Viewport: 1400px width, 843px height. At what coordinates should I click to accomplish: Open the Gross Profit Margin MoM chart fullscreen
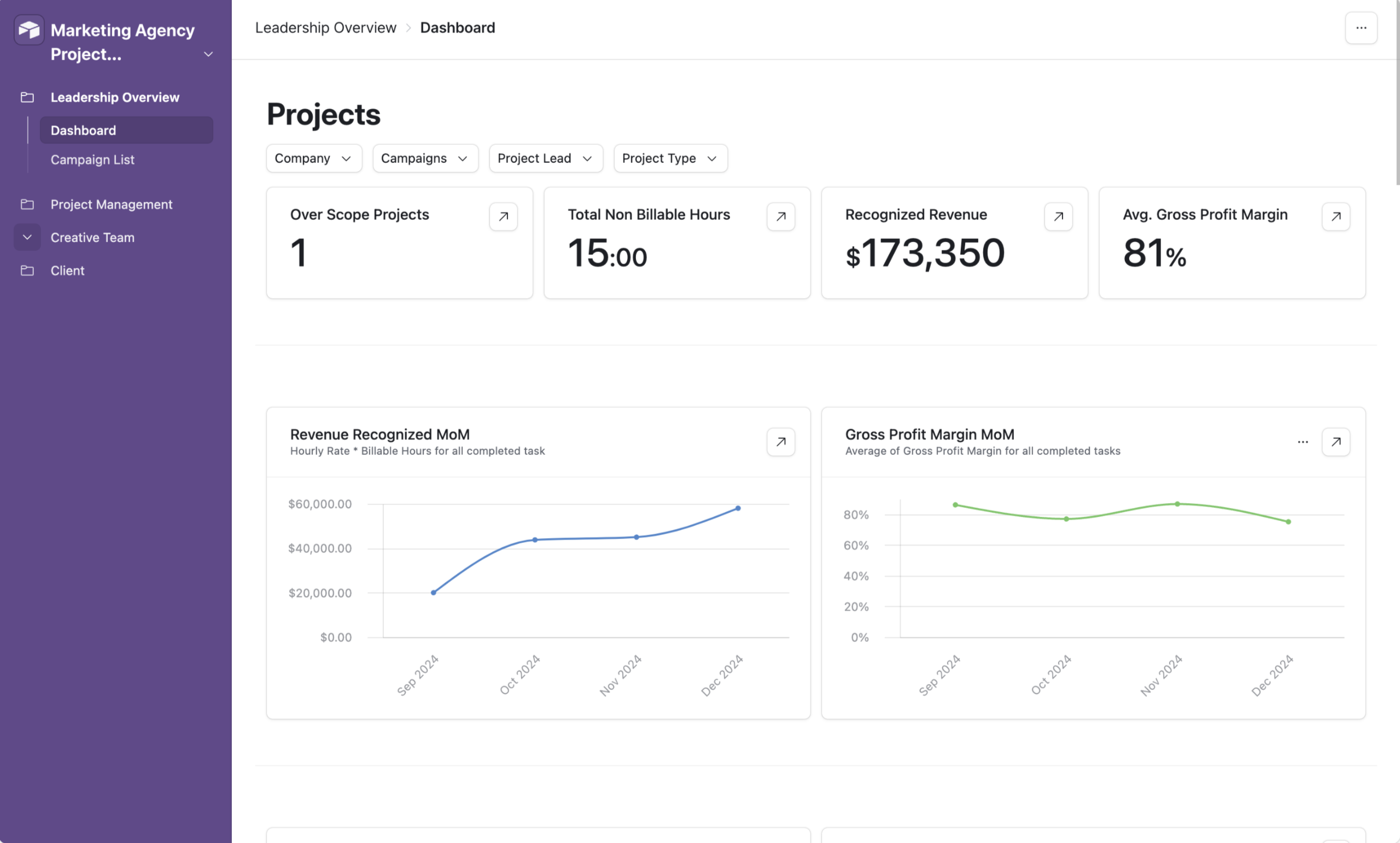pyautogui.click(x=1336, y=442)
